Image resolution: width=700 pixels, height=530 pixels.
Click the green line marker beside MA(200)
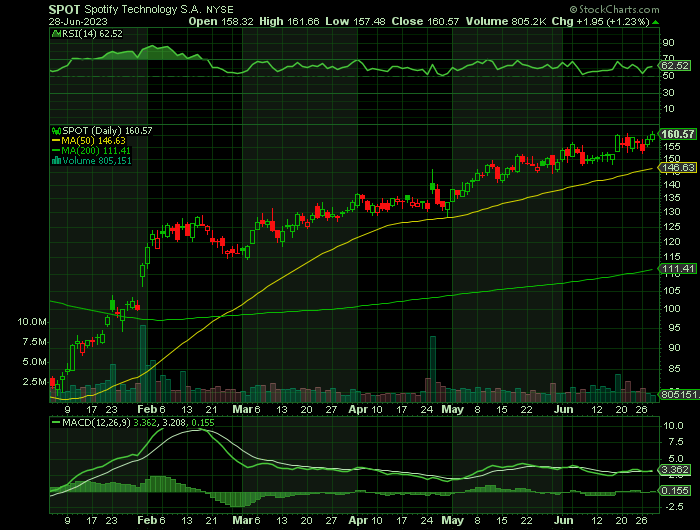(56, 151)
